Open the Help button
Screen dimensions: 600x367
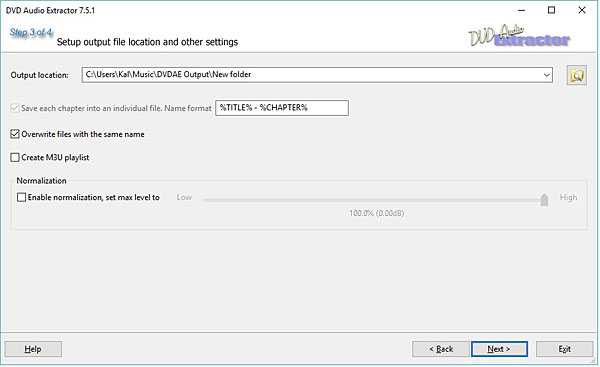[x=33, y=349]
